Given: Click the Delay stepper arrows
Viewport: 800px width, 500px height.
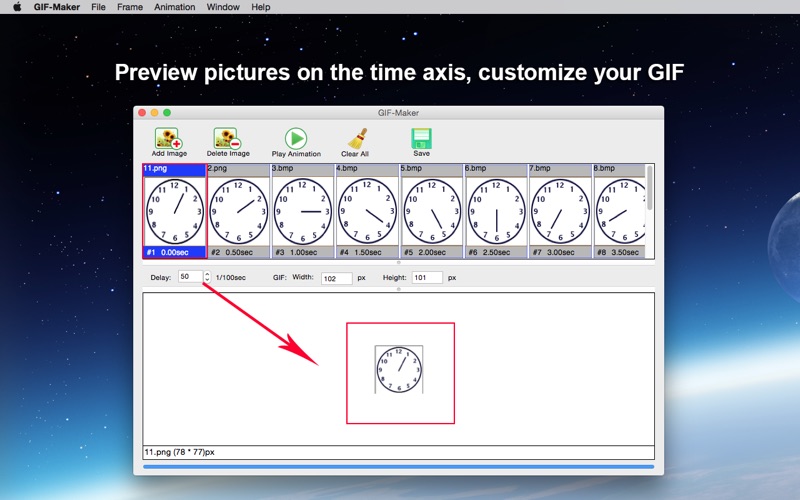Looking at the screenshot, I should click(x=207, y=277).
